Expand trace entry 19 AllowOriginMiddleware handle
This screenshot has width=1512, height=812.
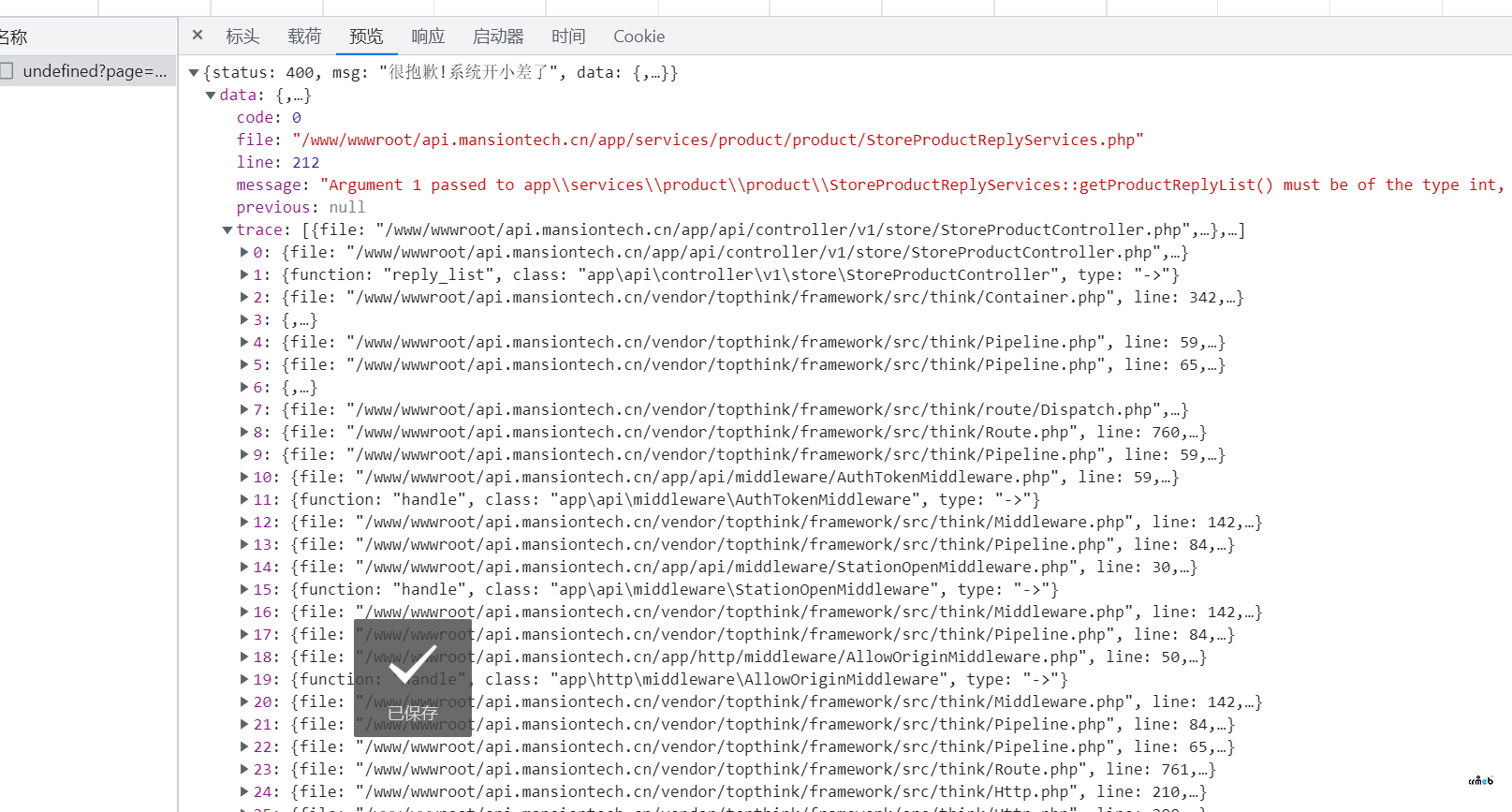(244, 679)
